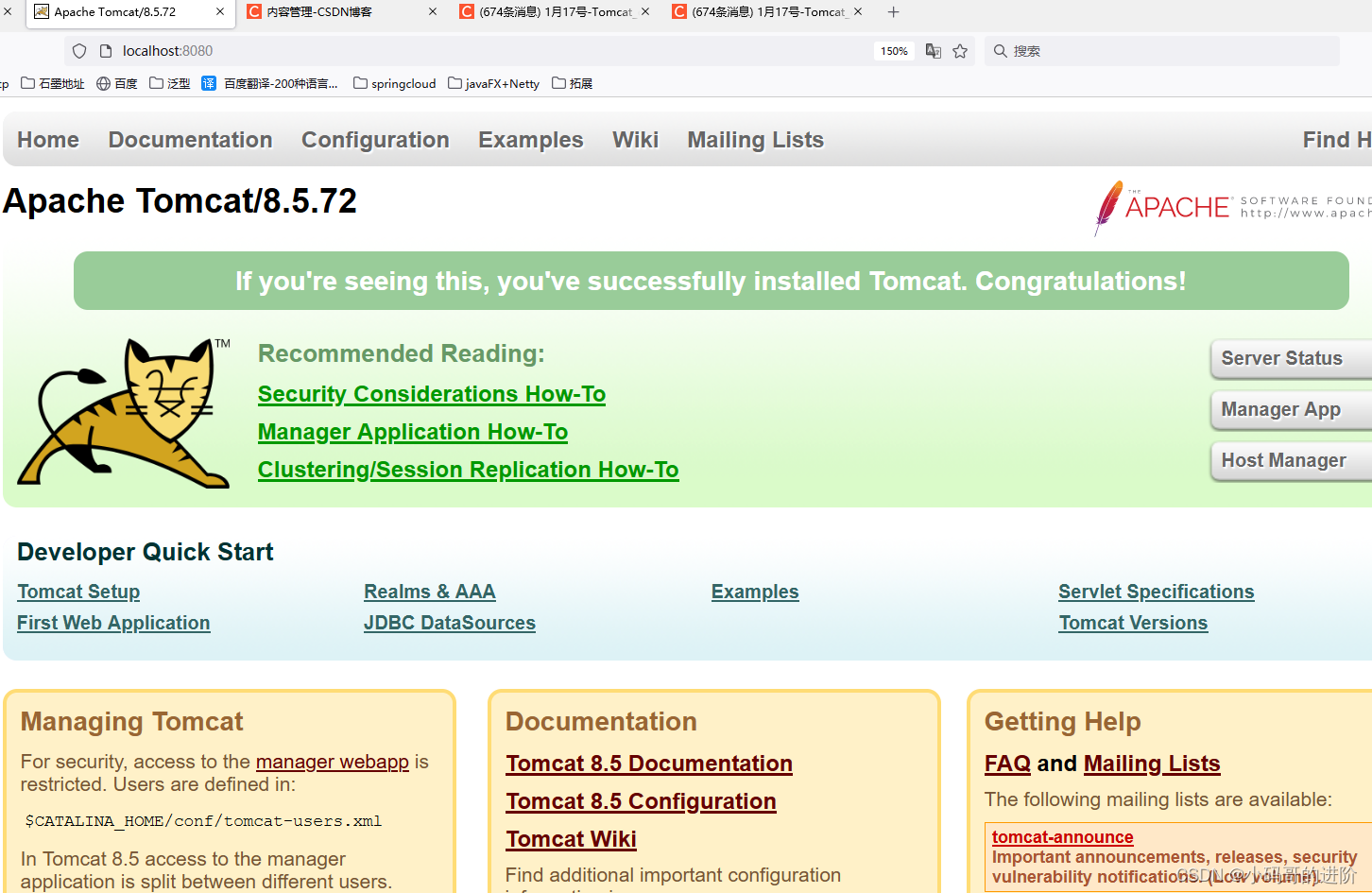The width and height of the screenshot is (1372, 893).
Task: Switch to the 内容管理-CSDN博客 tab
Action: tap(319, 12)
